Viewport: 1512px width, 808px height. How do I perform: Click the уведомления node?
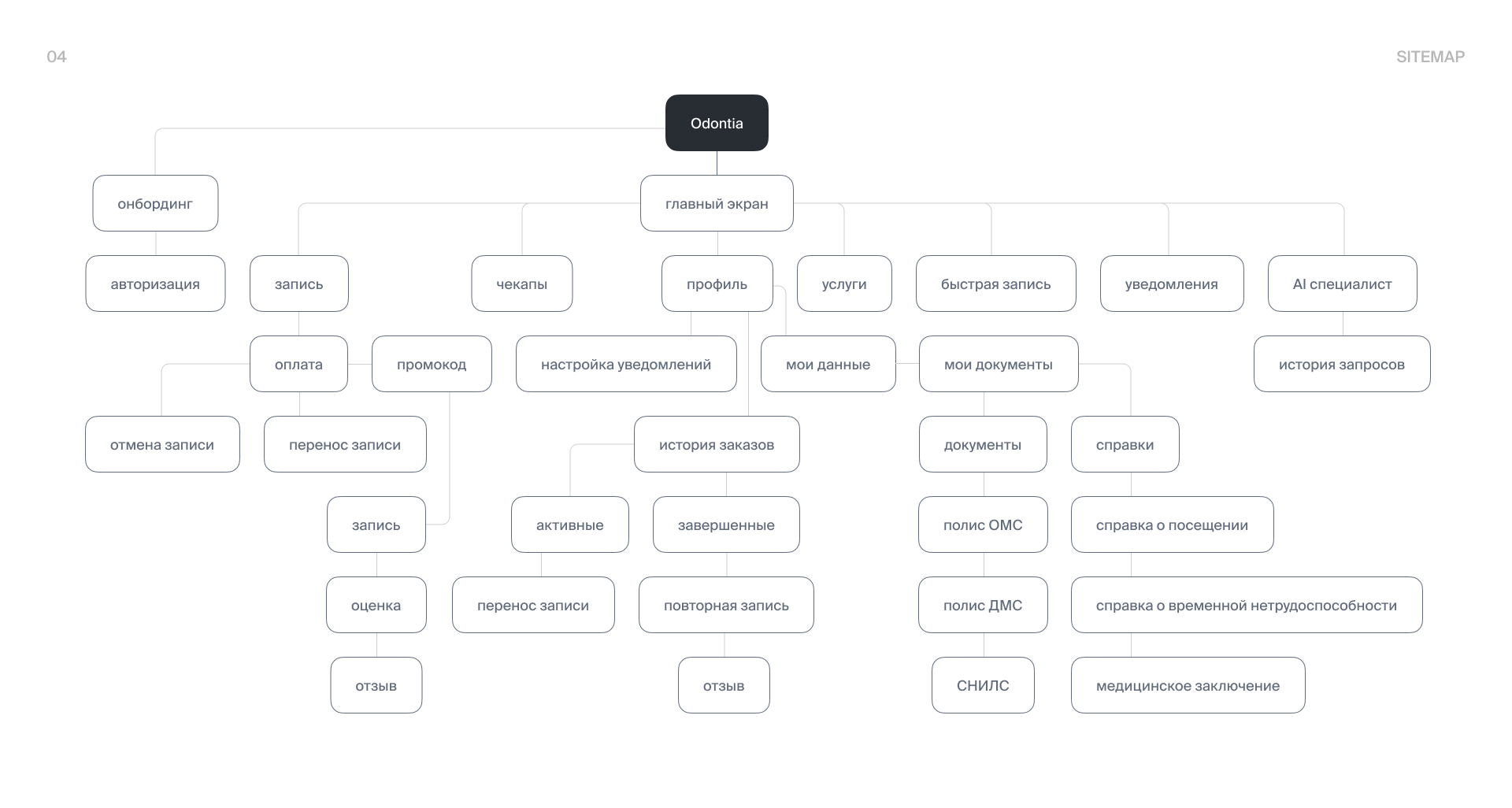point(1171,284)
